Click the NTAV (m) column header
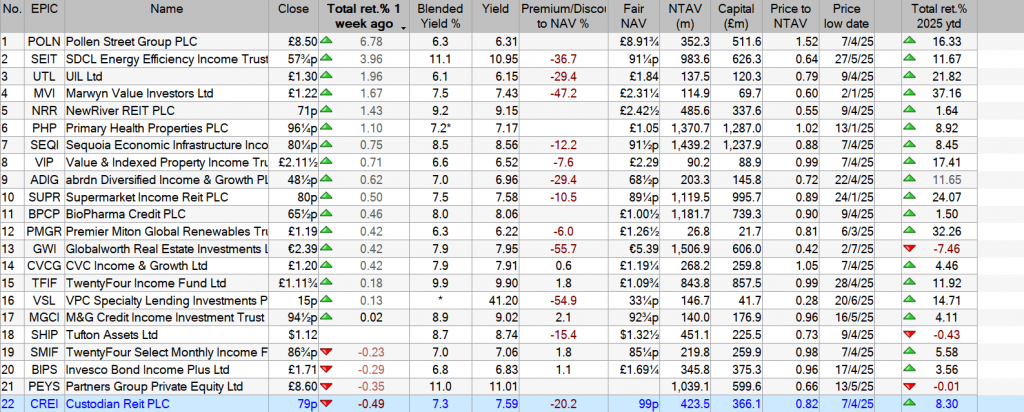 684,16
